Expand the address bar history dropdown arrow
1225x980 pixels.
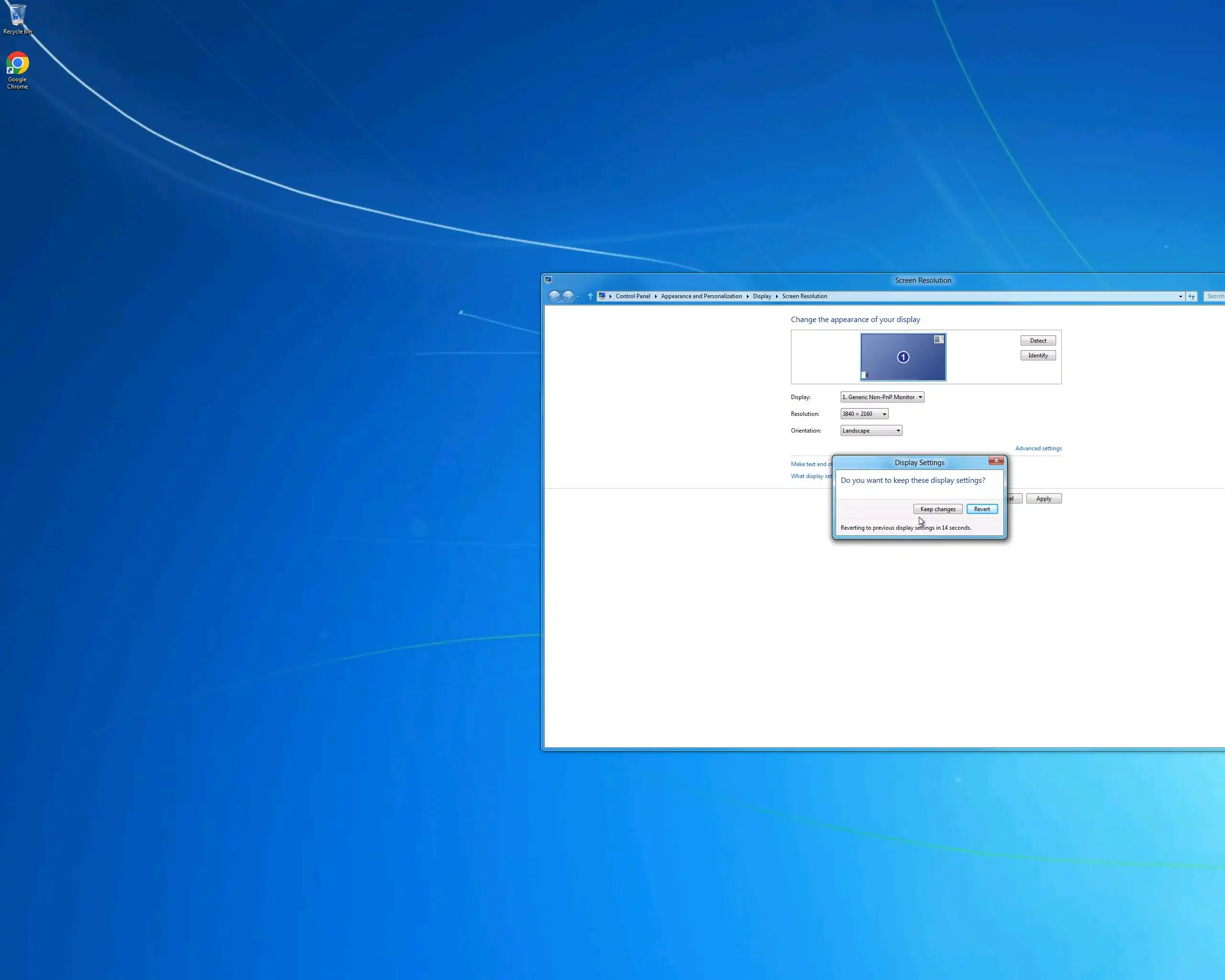[x=1180, y=296]
